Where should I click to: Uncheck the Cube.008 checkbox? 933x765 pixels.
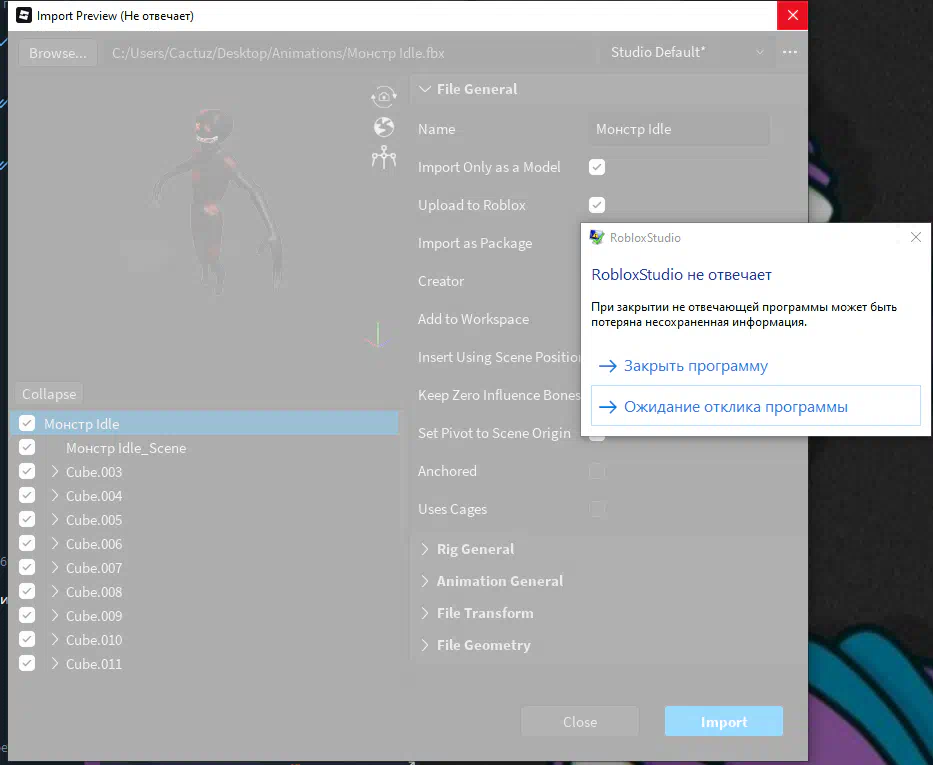pyautogui.click(x=27, y=591)
